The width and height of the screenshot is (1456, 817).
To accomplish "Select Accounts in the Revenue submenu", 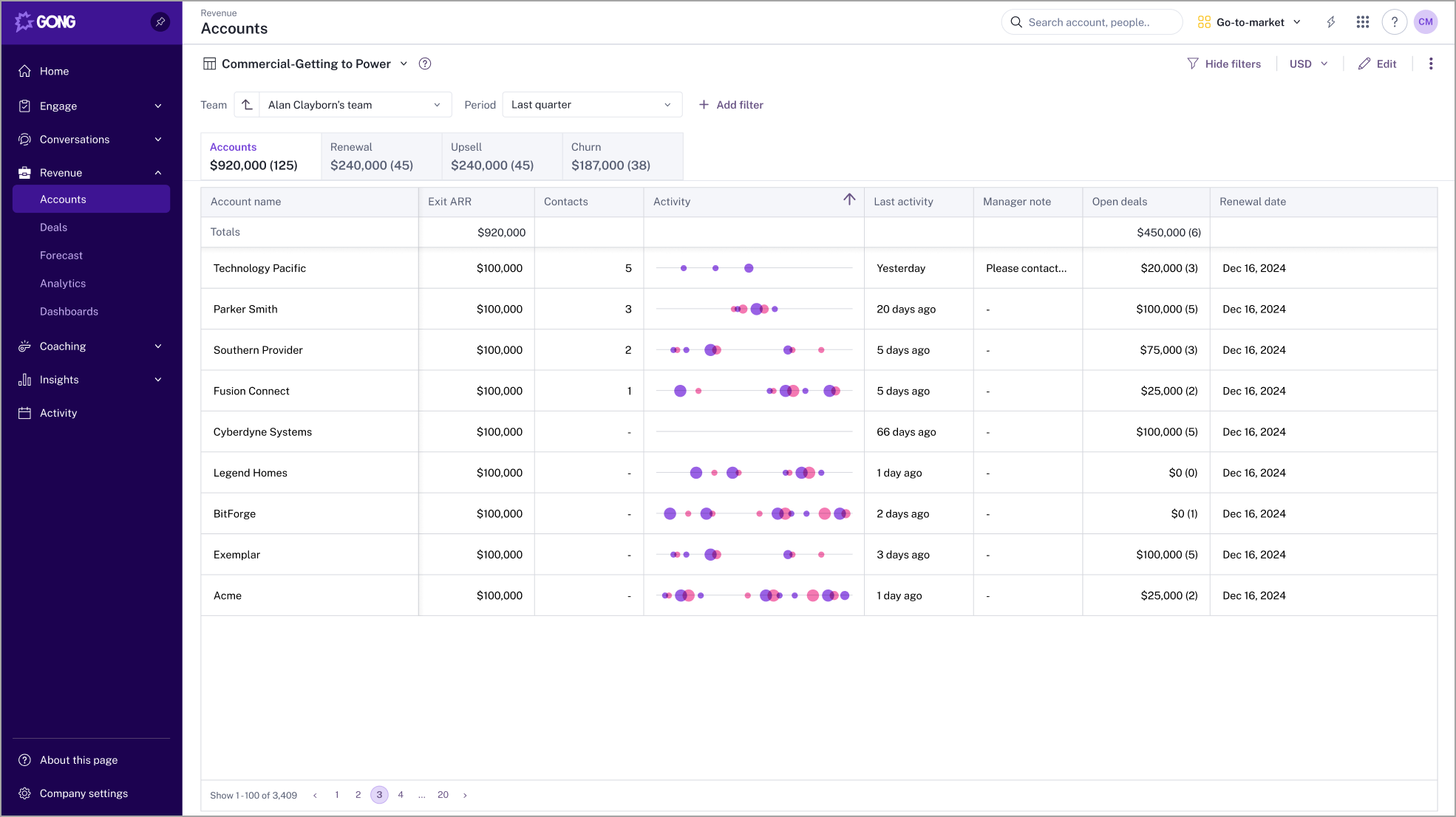I will (x=91, y=199).
